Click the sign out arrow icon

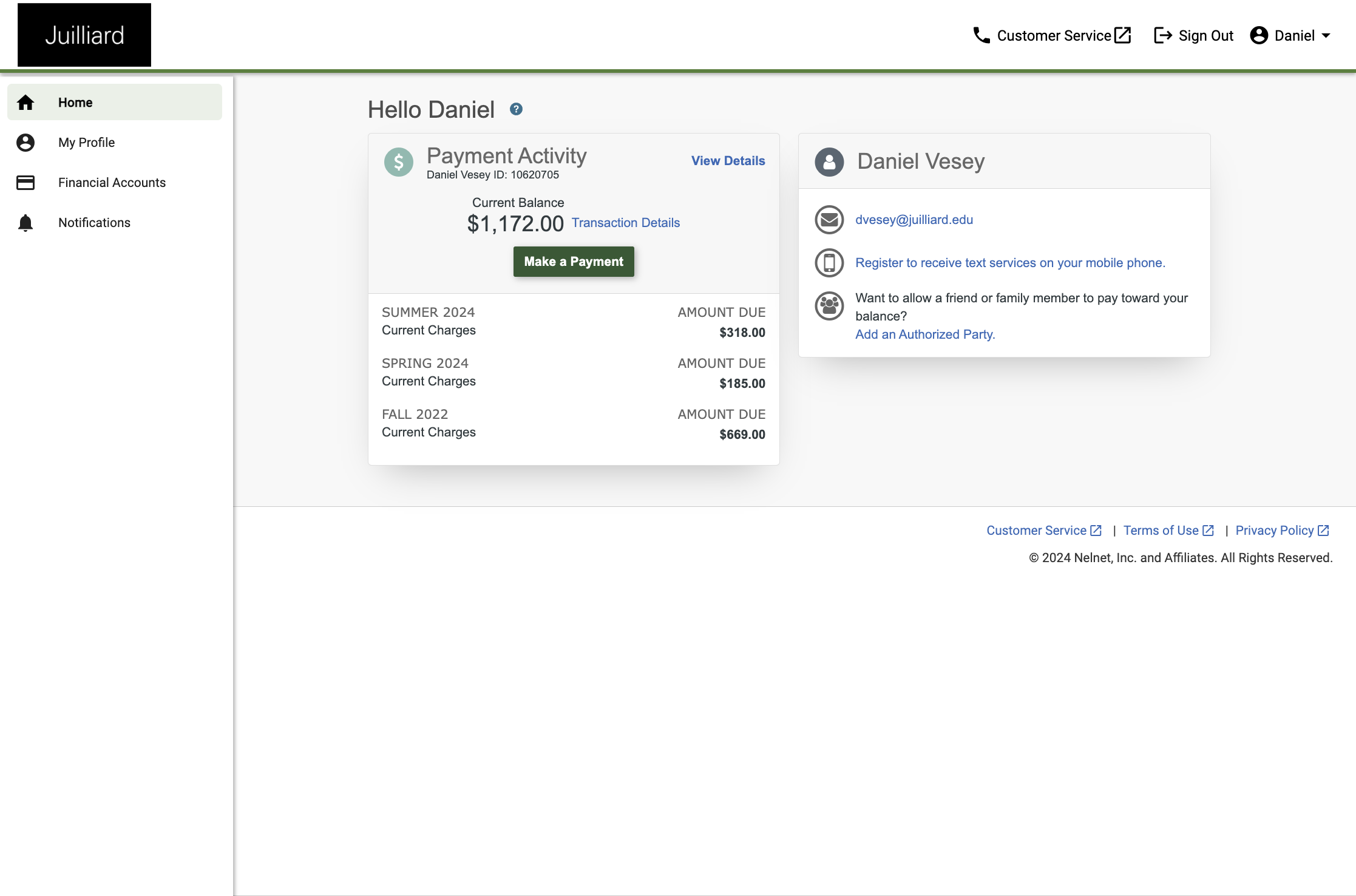1163,35
